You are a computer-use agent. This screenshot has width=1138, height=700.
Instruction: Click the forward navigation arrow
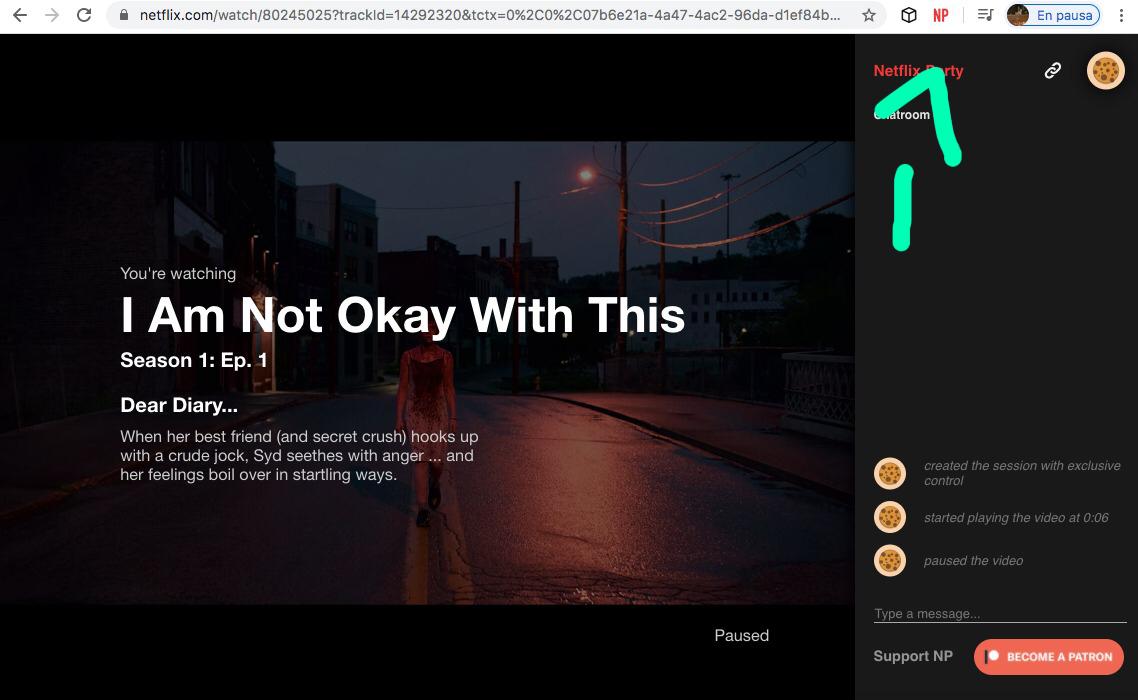[52, 15]
